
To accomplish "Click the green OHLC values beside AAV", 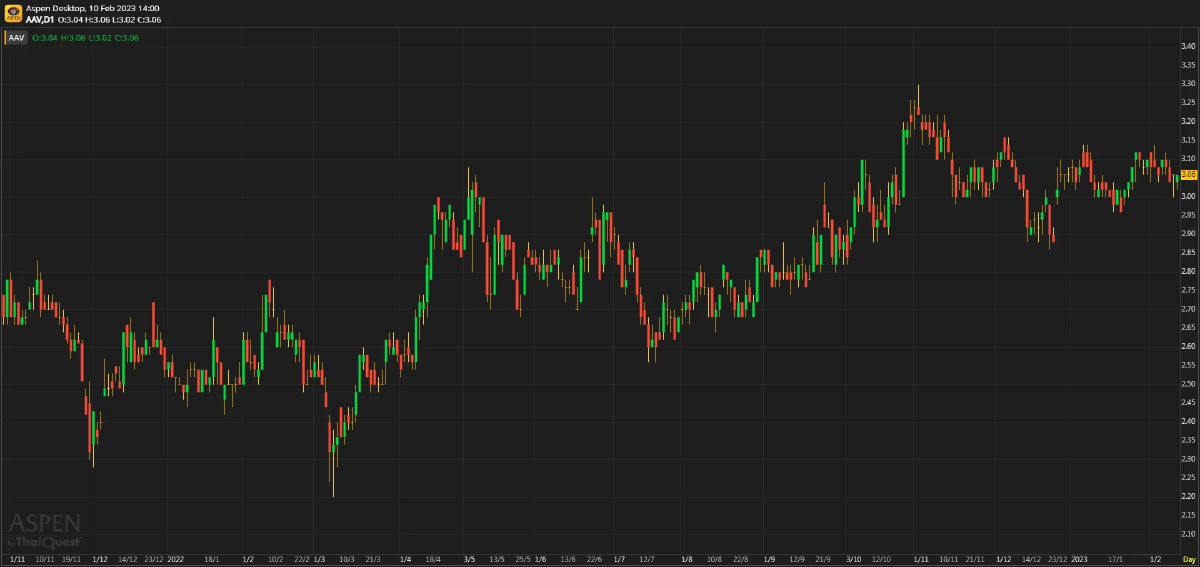I will tap(85, 38).
